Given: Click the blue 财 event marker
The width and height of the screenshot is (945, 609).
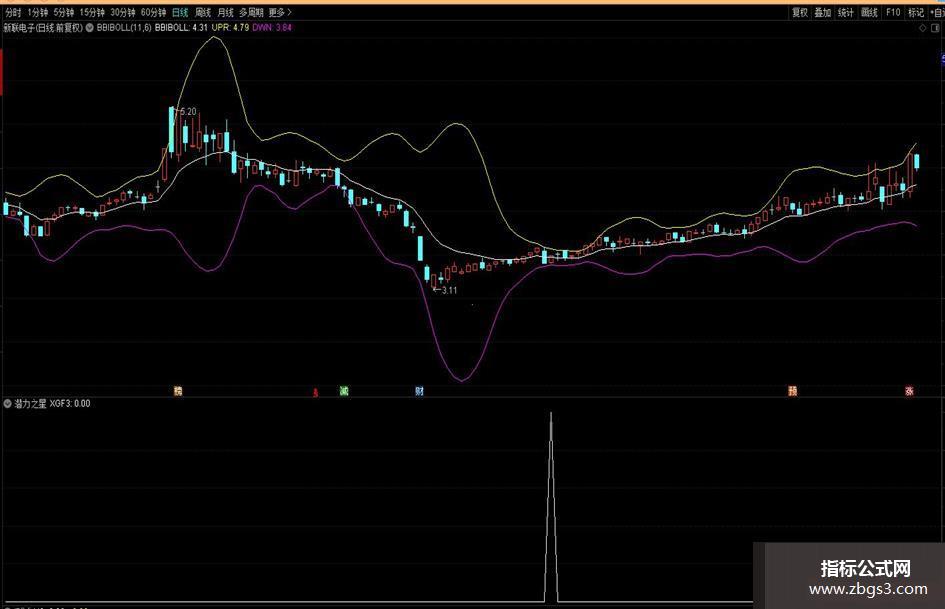Looking at the screenshot, I should pos(419,391).
